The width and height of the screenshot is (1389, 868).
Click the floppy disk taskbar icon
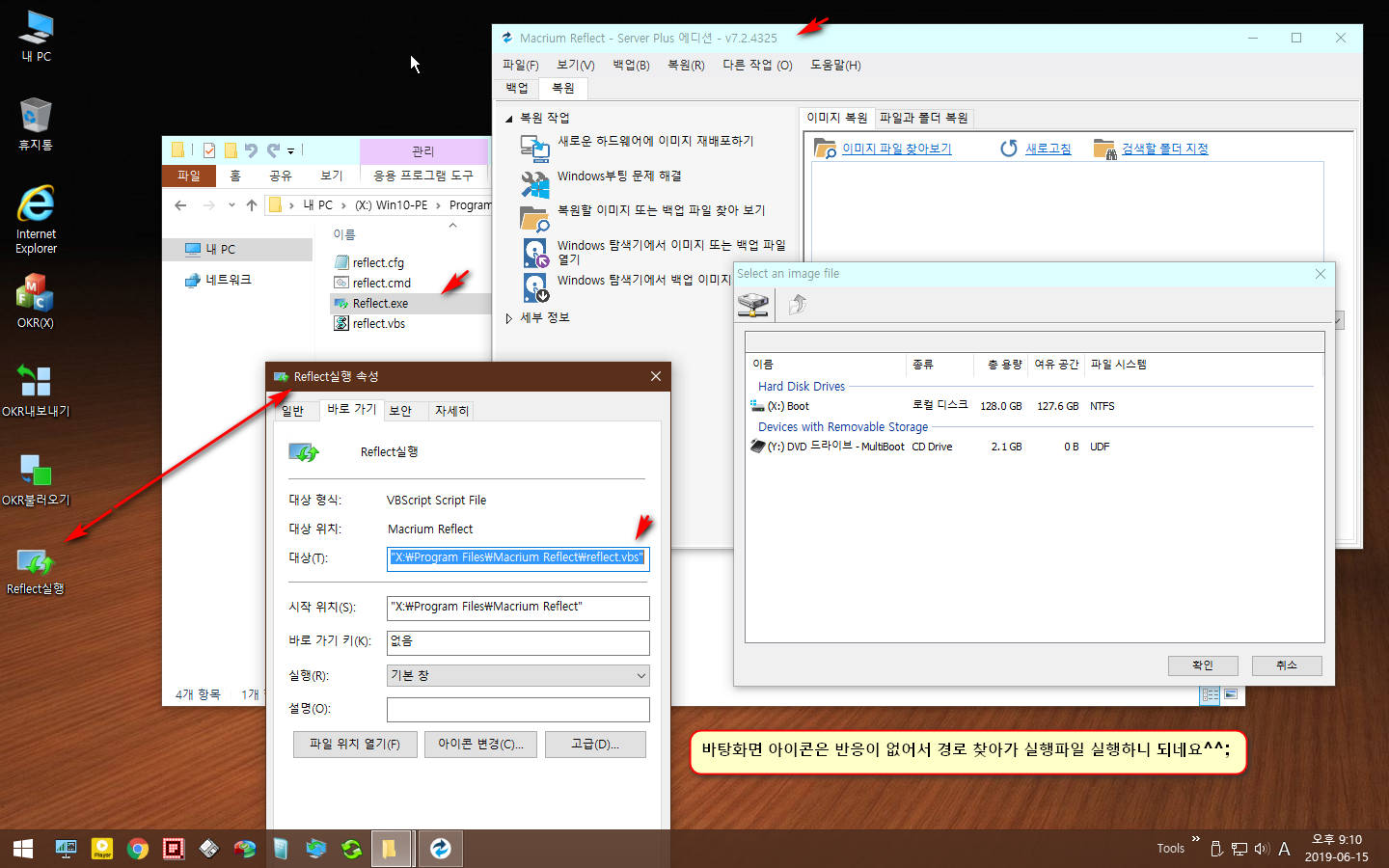point(209,849)
